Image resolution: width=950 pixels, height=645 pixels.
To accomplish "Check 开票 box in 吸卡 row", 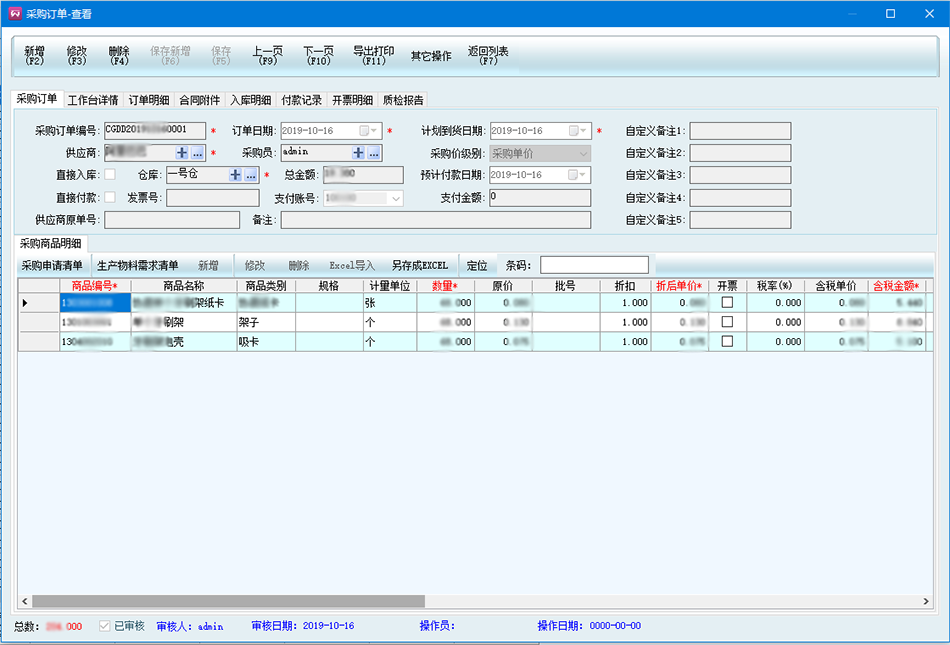I will [x=727, y=341].
